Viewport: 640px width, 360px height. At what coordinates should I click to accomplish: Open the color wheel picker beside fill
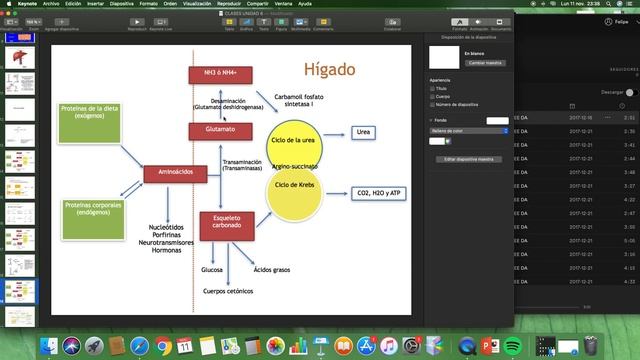click(448, 141)
